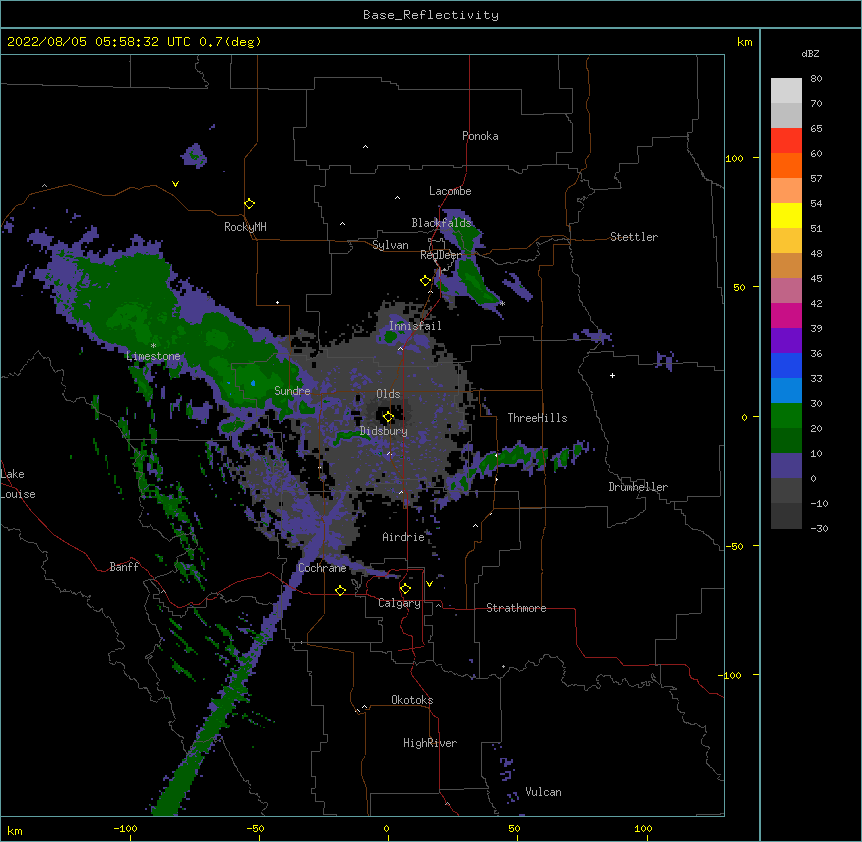862x842 pixels.
Task: Click the Stettler city label
Action: pos(634,237)
